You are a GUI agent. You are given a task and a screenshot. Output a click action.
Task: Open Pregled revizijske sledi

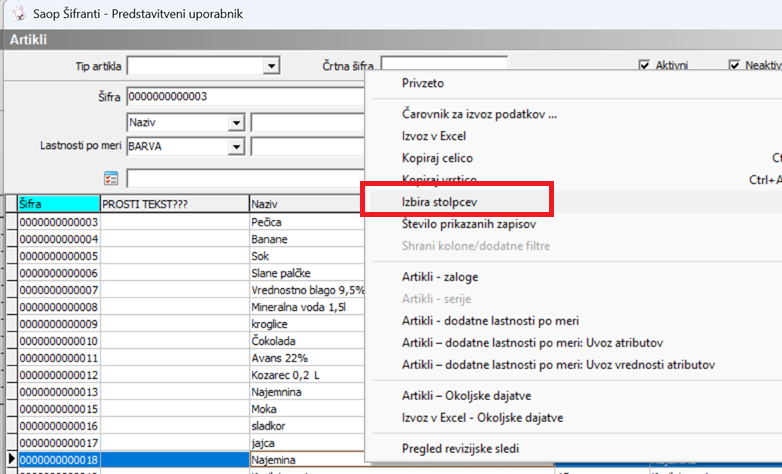pos(460,449)
